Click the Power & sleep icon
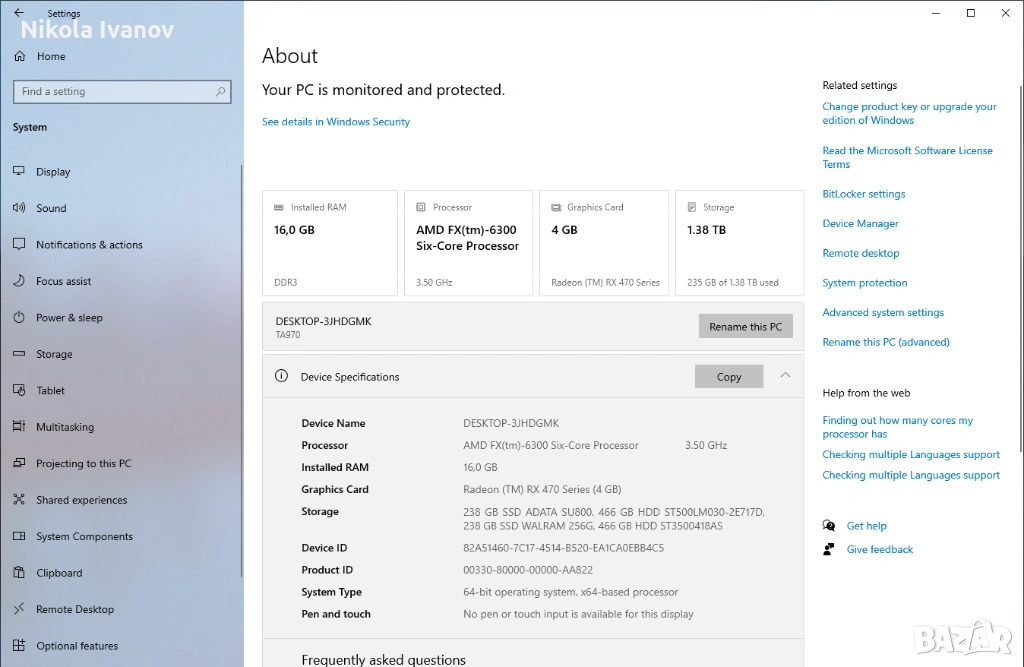The image size is (1024, 667). (19, 317)
